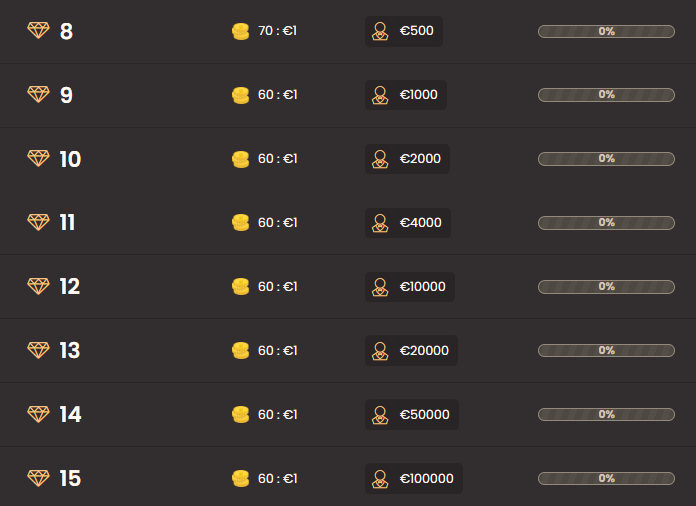
Task: Click the level 14 number label
Action: pos(70,415)
